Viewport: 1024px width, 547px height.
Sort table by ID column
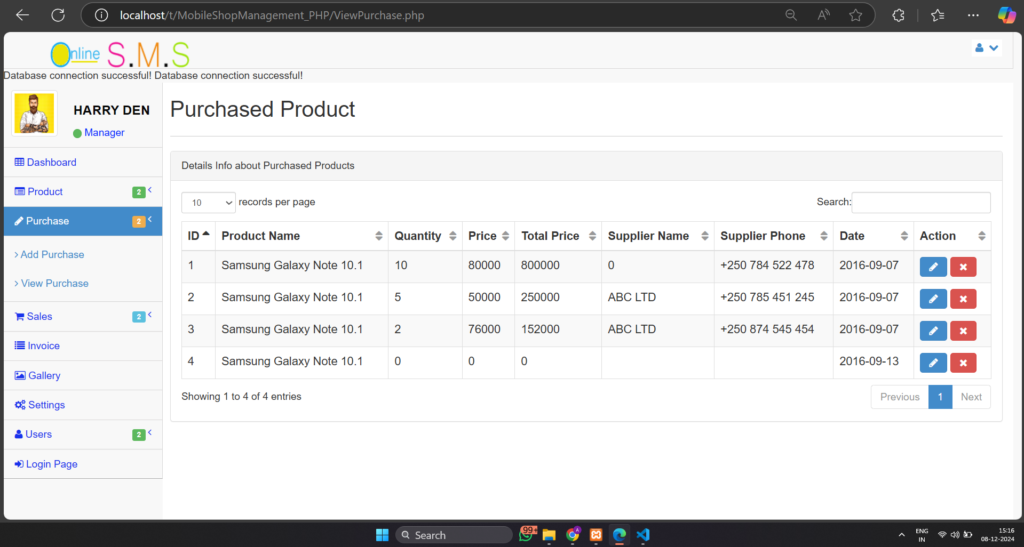point(198,236)
